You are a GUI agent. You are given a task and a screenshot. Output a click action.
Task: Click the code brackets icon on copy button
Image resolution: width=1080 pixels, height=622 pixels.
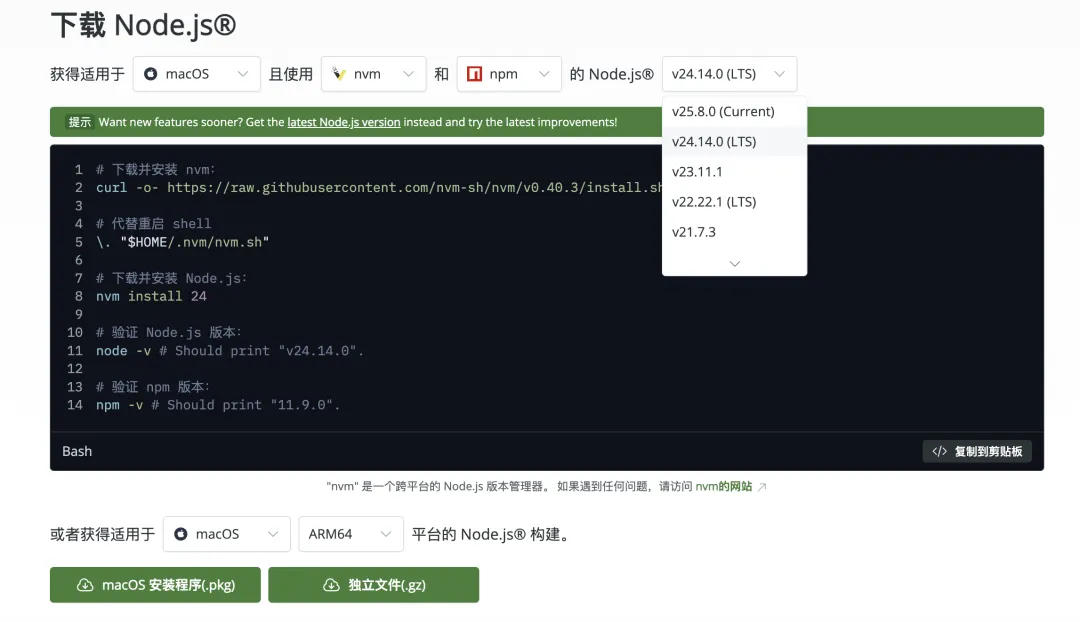pos(939,451)
